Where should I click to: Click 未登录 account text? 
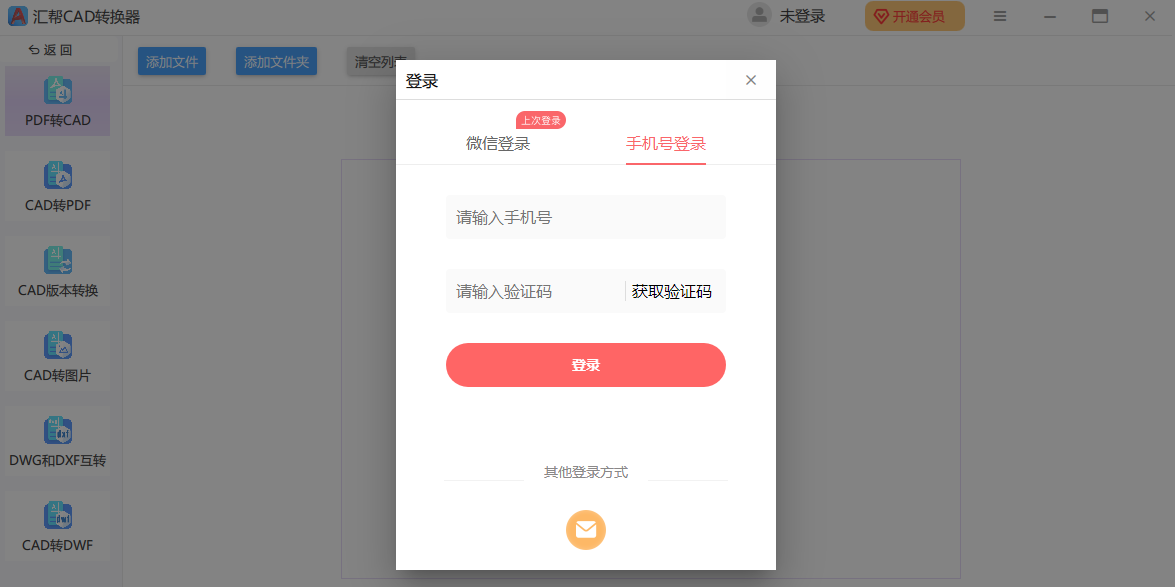point(803,16)
